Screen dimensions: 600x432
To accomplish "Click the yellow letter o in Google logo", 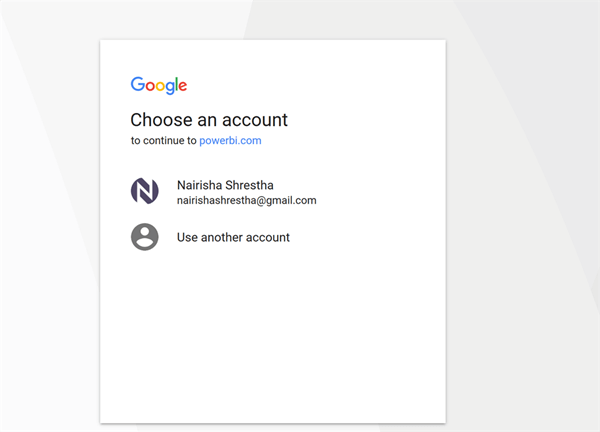I will (x=159, y=86).
